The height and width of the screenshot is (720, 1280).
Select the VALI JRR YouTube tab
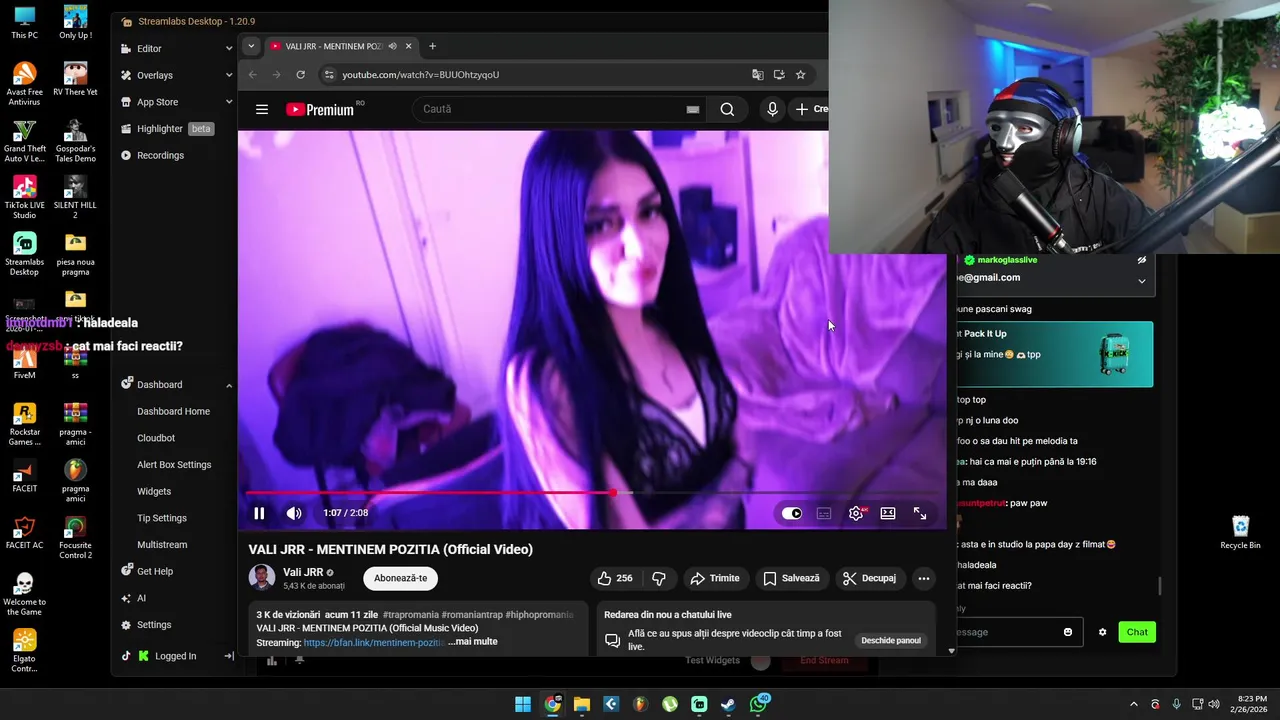coord(333,46)
